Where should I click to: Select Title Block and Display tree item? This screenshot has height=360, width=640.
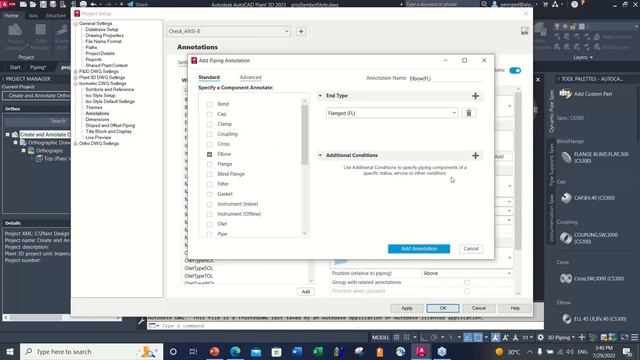pyautogui.click(x=109, y=131)
